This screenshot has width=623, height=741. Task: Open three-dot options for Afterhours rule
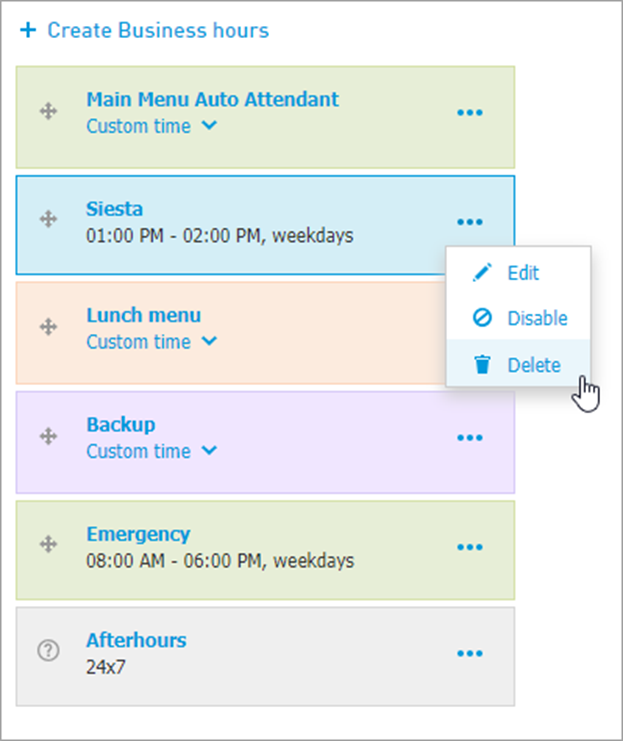click(x=470, y=654)
